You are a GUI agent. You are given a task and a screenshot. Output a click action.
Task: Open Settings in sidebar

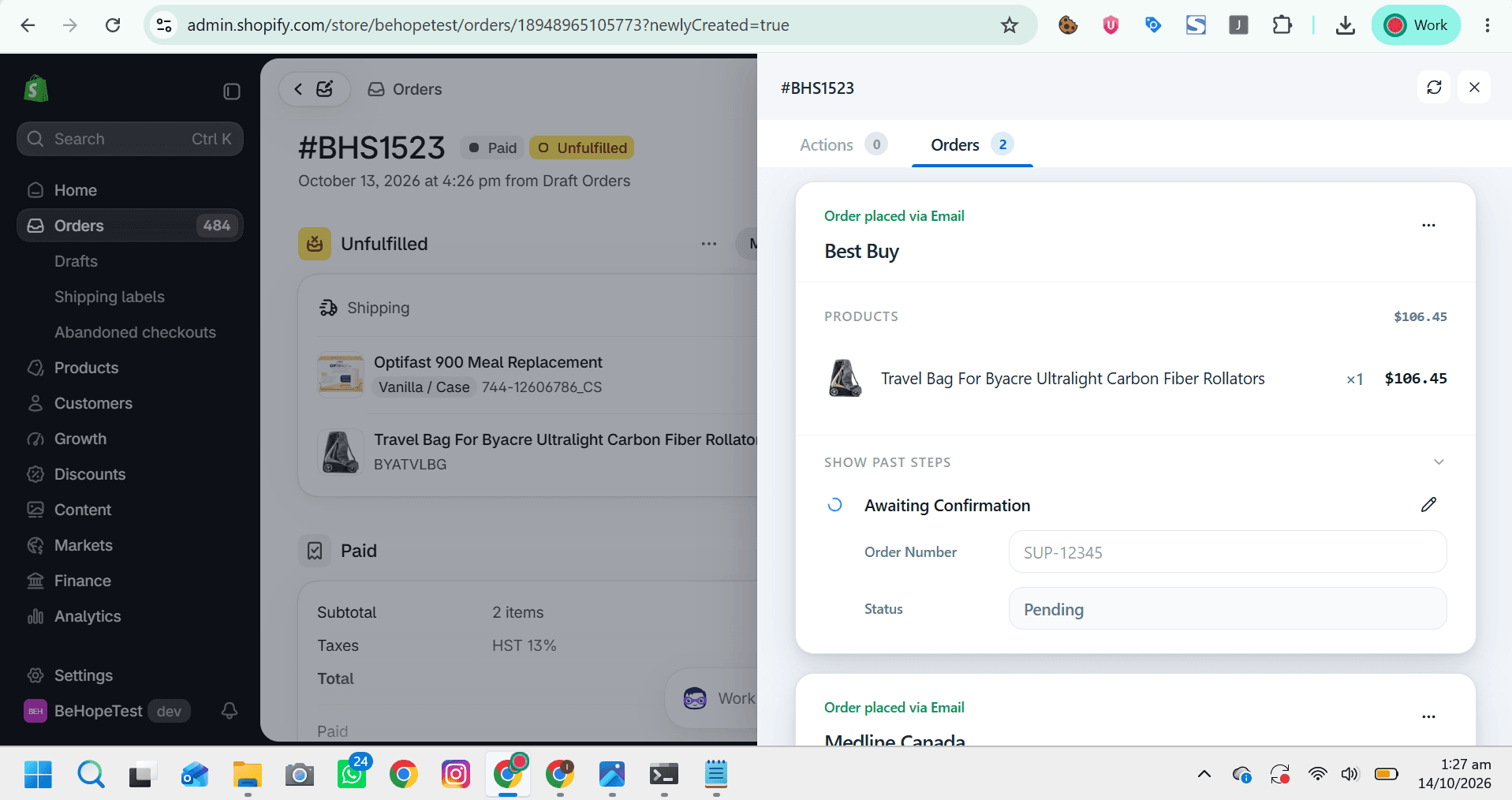pyautogui.click(x=84, y=675)
